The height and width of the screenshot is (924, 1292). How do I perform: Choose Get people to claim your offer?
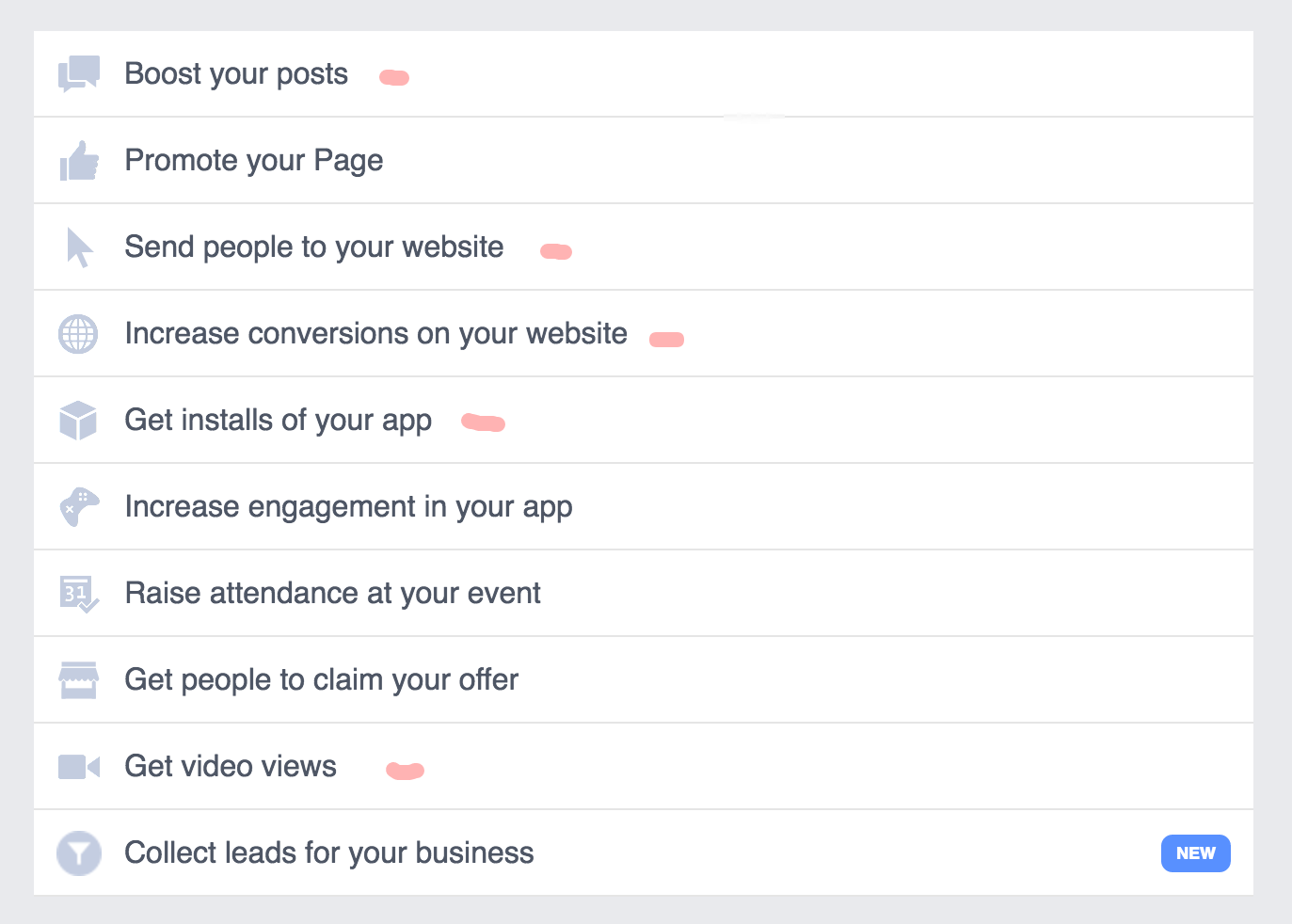coord(644,680)
